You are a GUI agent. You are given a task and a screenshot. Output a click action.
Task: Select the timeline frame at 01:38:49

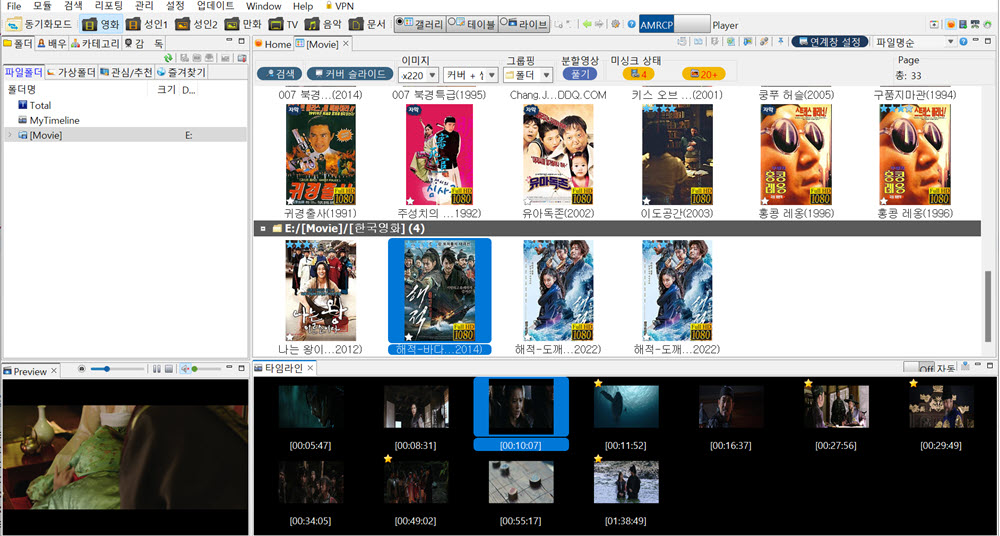tap(626, 482)
